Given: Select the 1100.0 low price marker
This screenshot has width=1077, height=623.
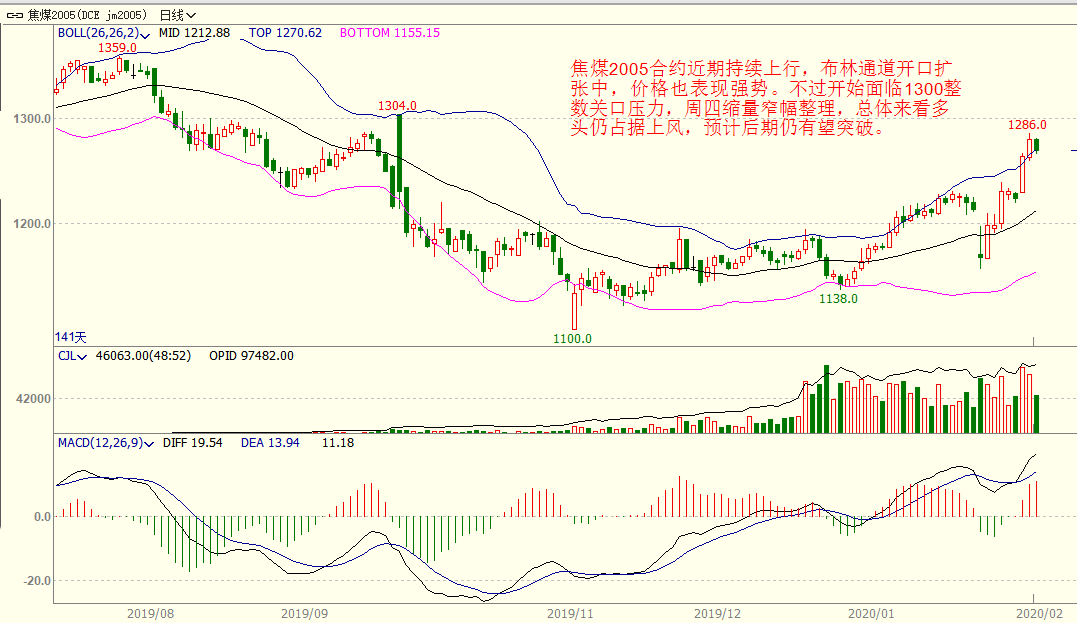Looking at the screenshot, I should 572,339.
